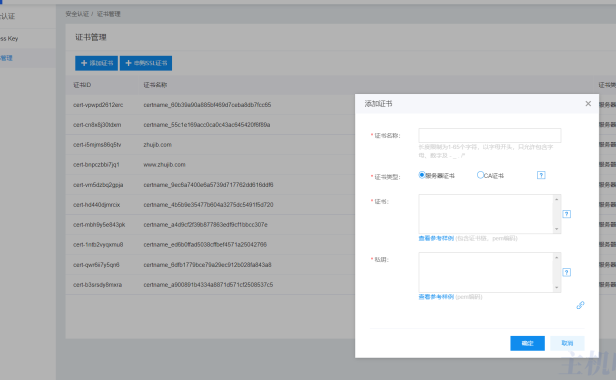Screen dimensions: 616x380
Task: Select Access Key item in sidebar
Action: 28,39
